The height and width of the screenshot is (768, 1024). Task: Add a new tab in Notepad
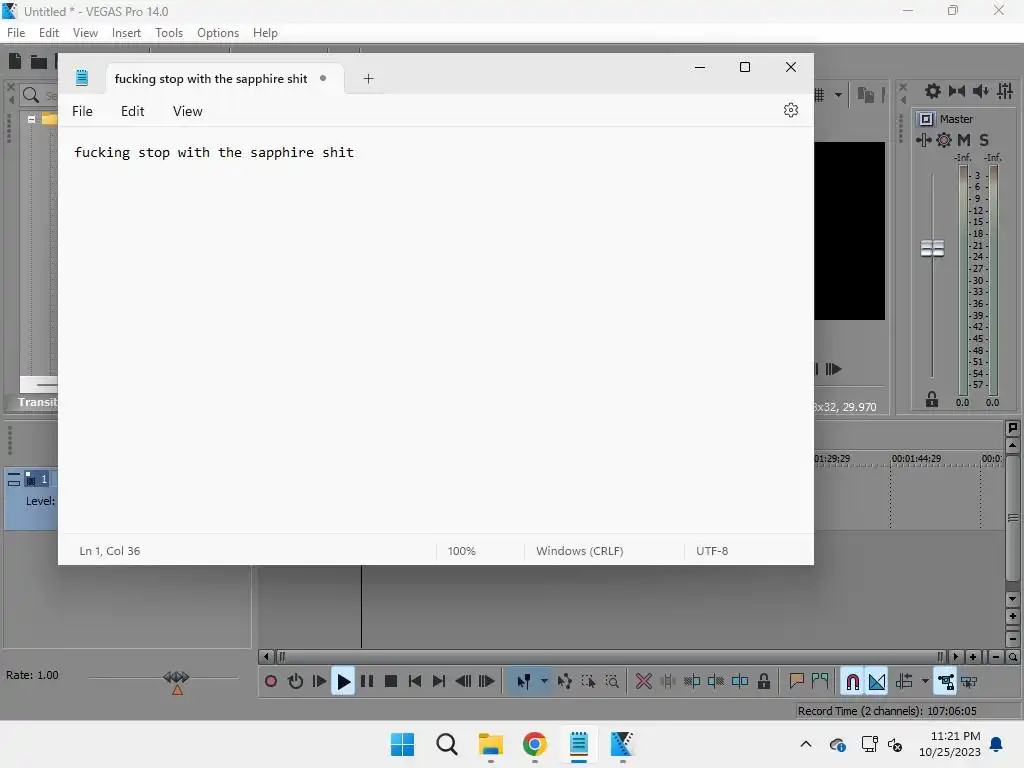click(x=368, y=78)
